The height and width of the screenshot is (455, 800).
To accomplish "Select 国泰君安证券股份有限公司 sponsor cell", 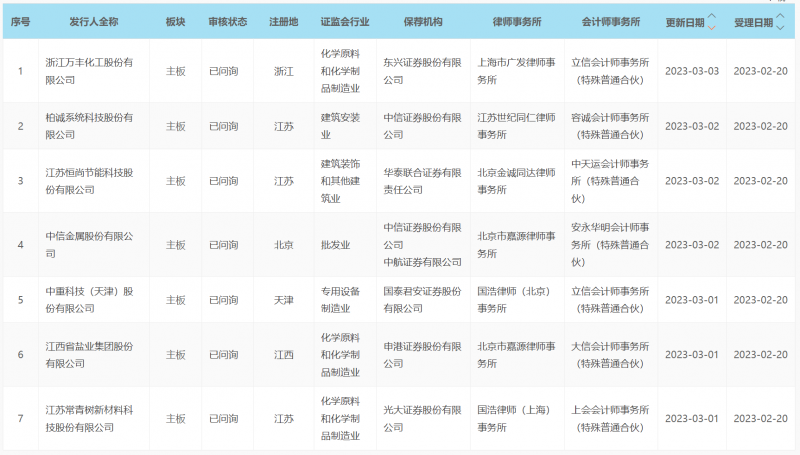I will tap(422, 300).
